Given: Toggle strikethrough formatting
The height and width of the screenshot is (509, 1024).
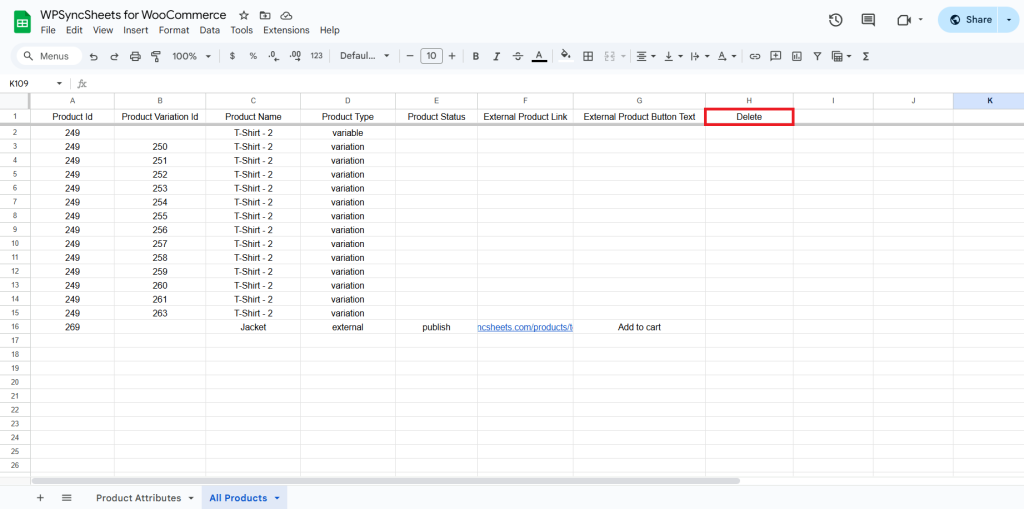Looking at the screenshot, I should point(518,56).
